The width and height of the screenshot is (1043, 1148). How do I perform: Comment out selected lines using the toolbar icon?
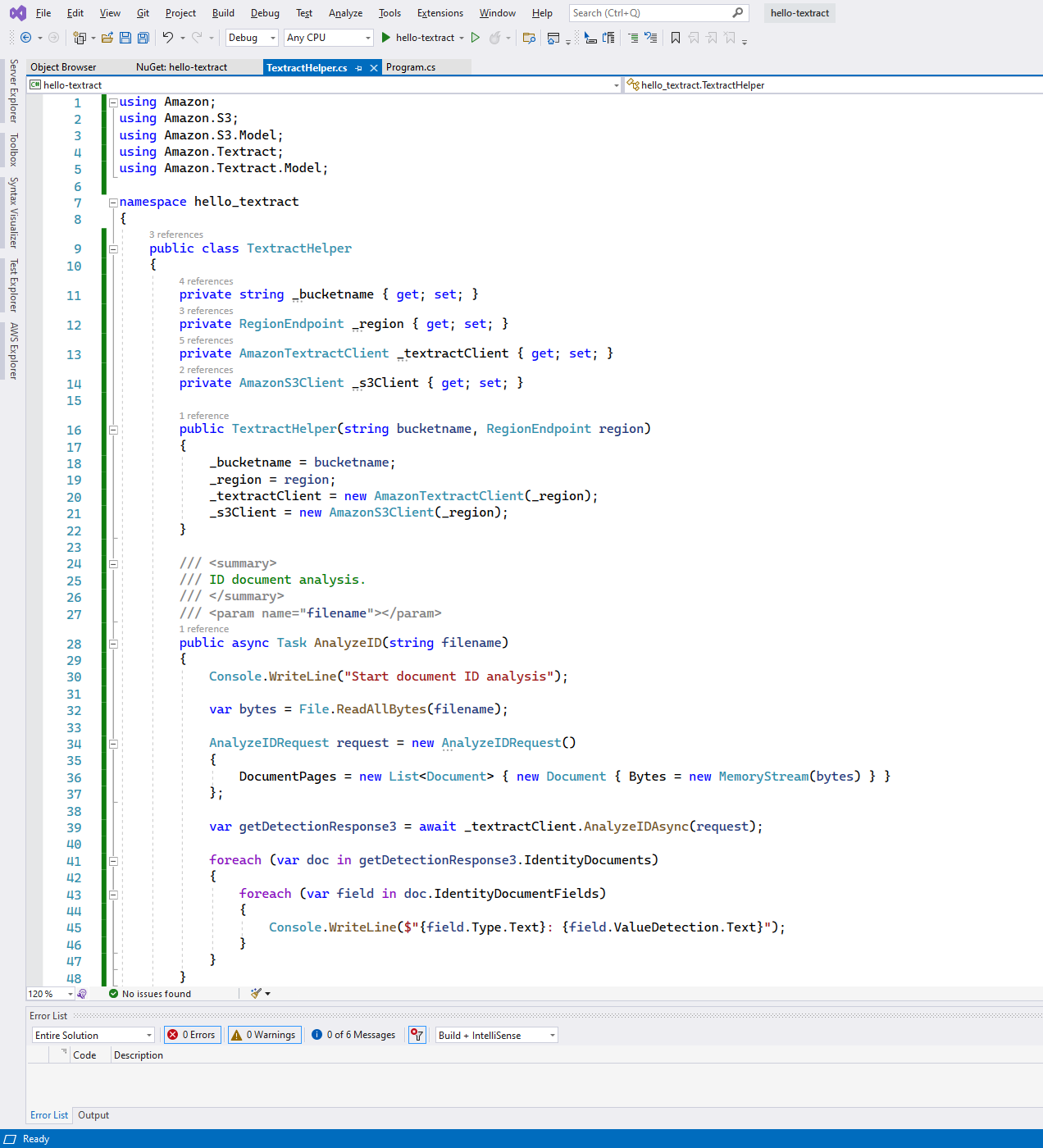tap(633, 38)
